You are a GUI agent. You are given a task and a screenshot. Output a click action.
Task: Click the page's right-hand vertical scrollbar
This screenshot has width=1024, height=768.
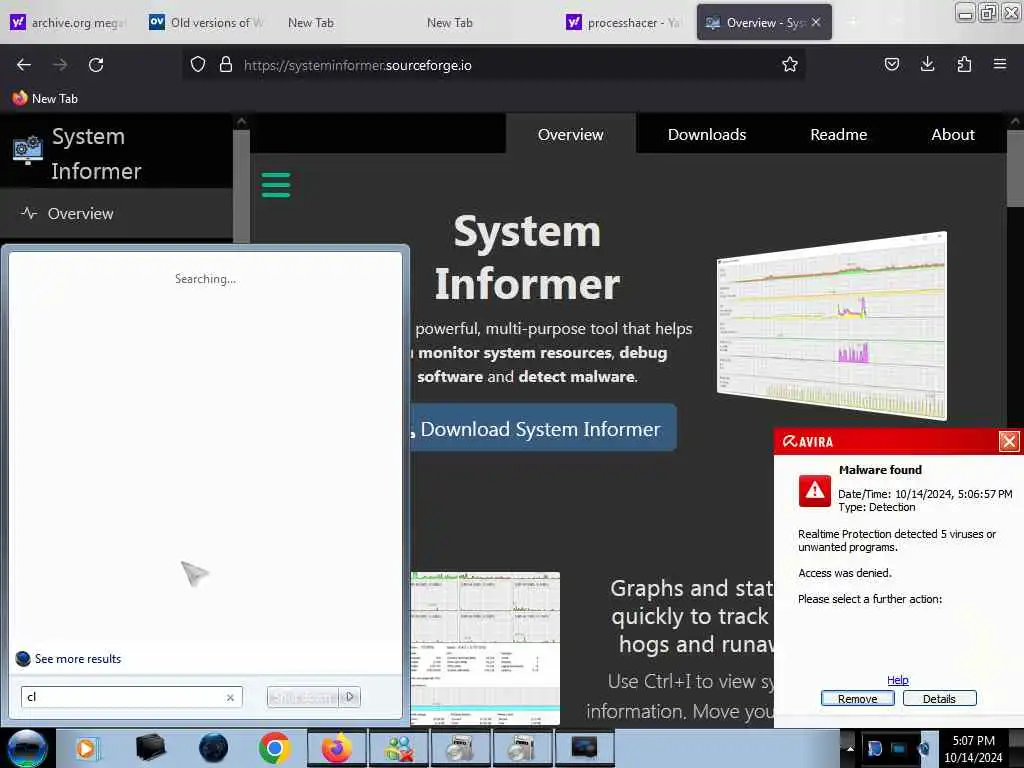click(1015, 170)
